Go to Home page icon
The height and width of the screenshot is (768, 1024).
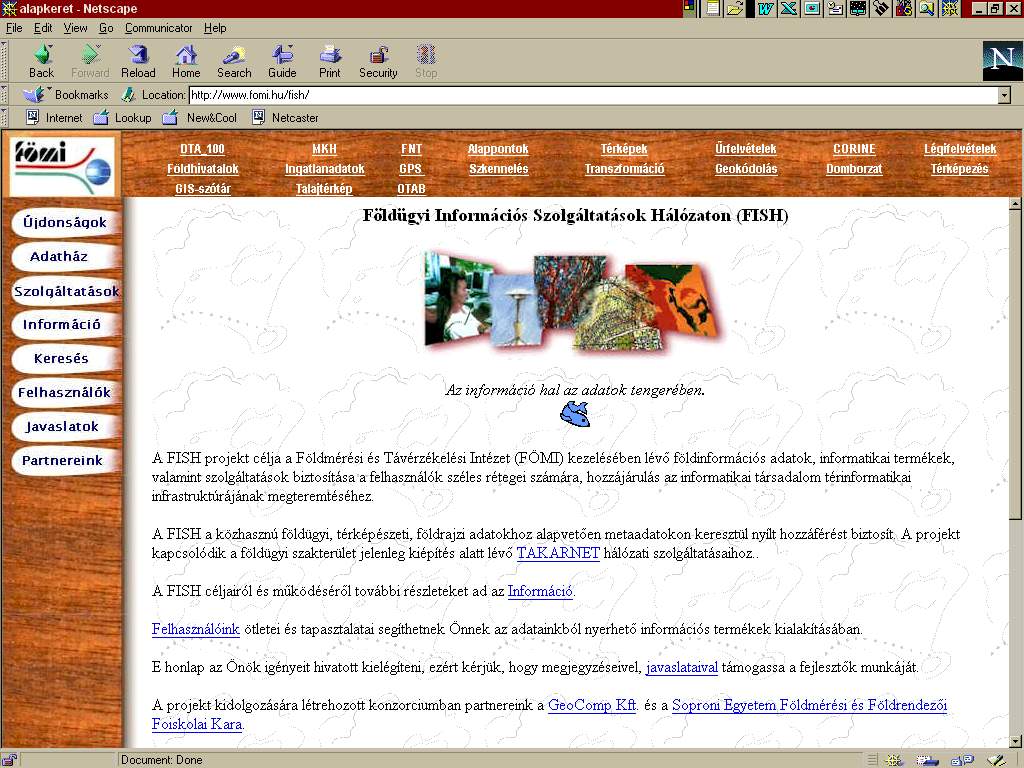coord(186,61)
